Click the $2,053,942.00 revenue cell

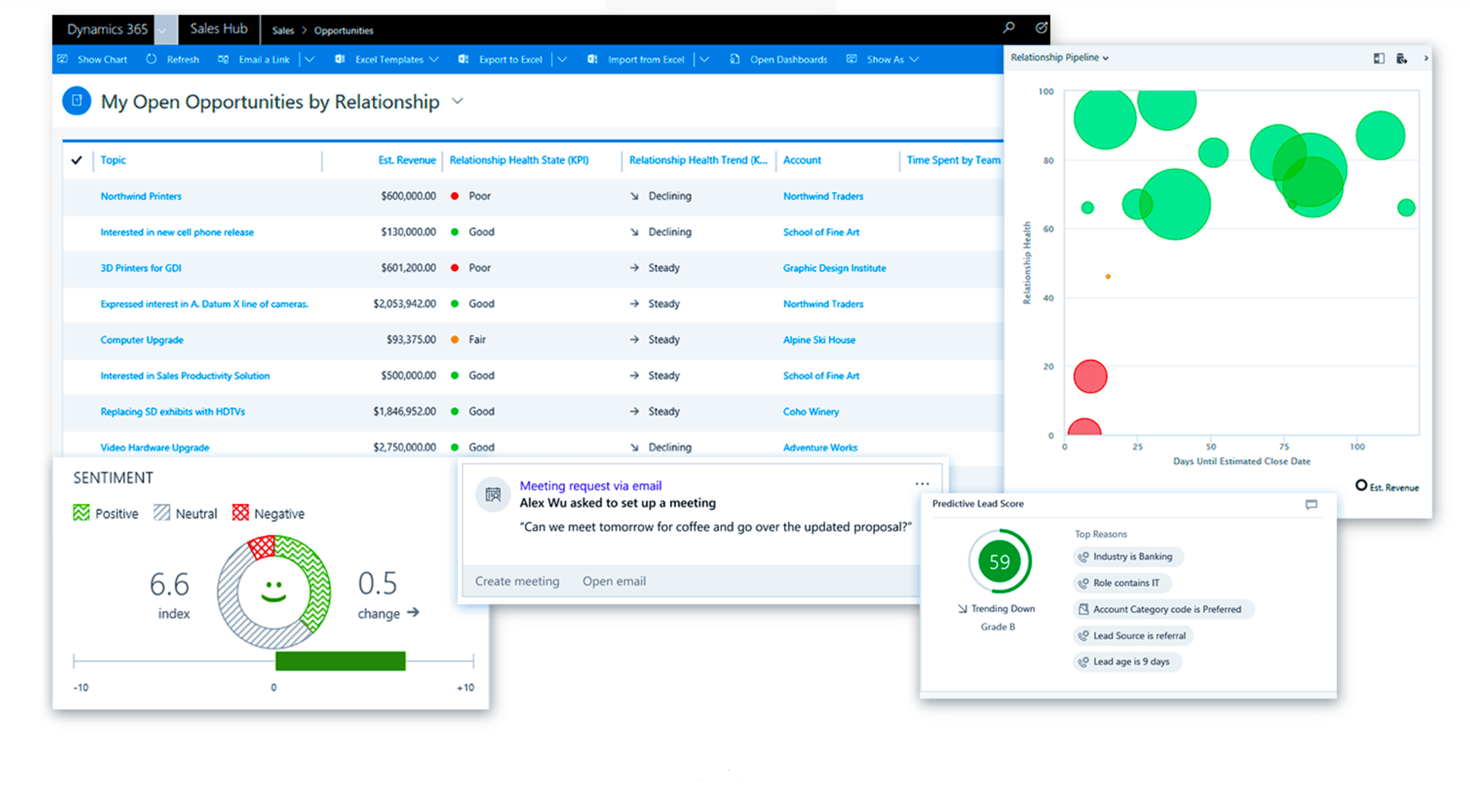404,304
